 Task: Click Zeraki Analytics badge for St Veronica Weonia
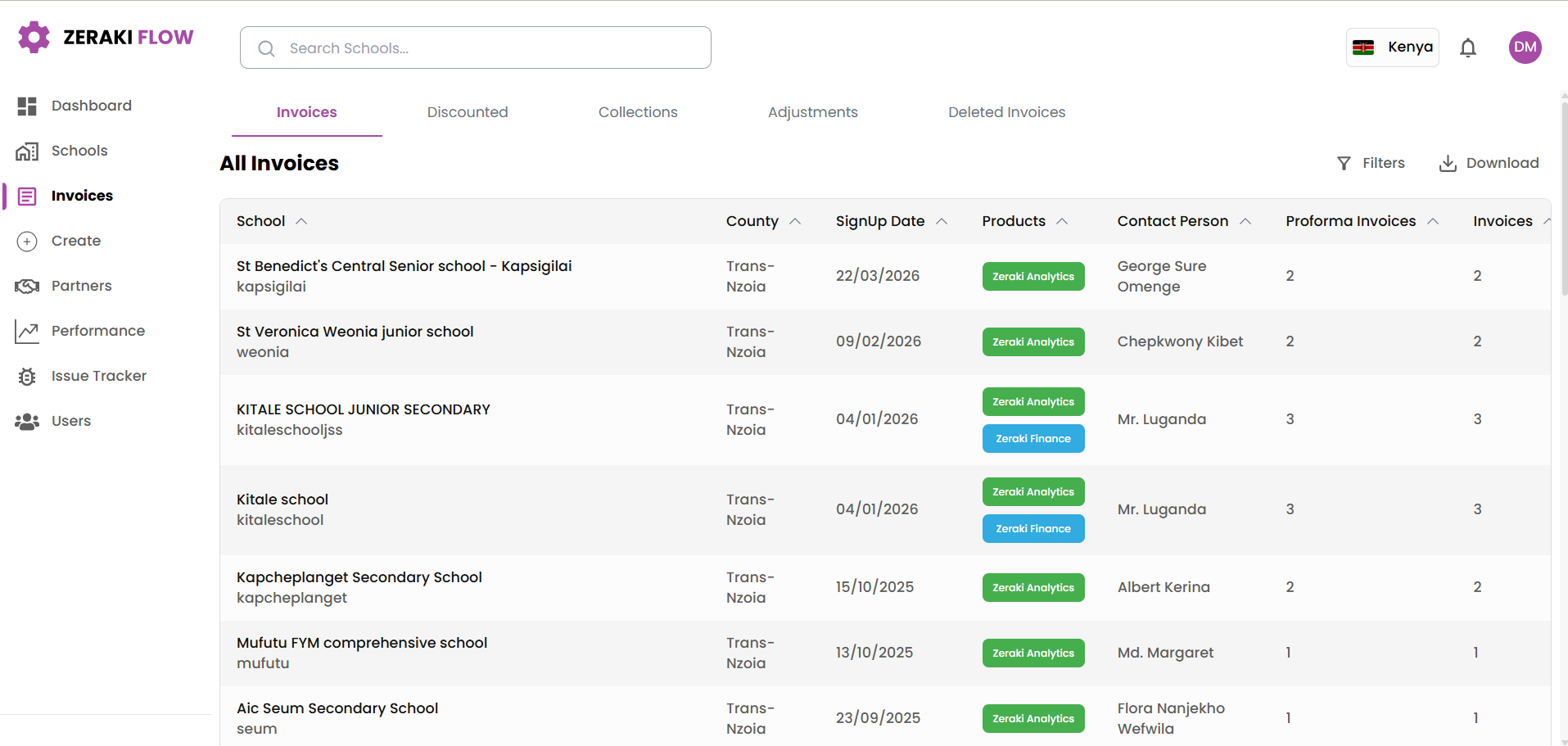tap(1033, 342)
